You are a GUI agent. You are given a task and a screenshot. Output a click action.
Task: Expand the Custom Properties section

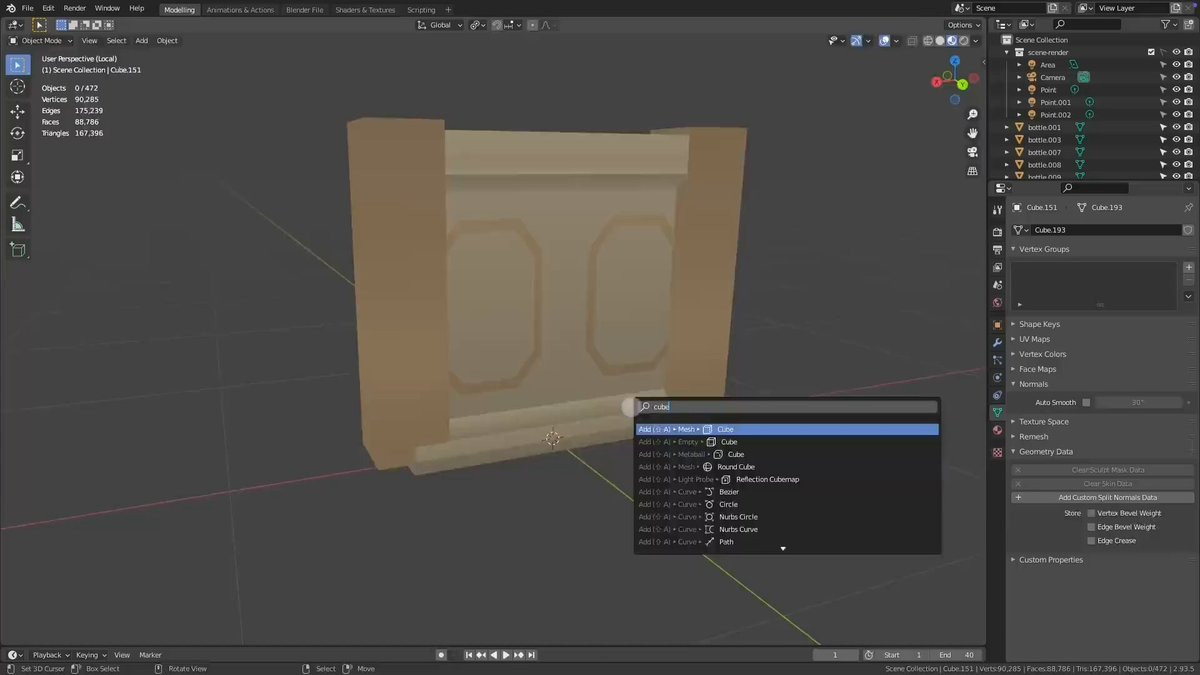pyautogui.click(x=1050, y=560)
